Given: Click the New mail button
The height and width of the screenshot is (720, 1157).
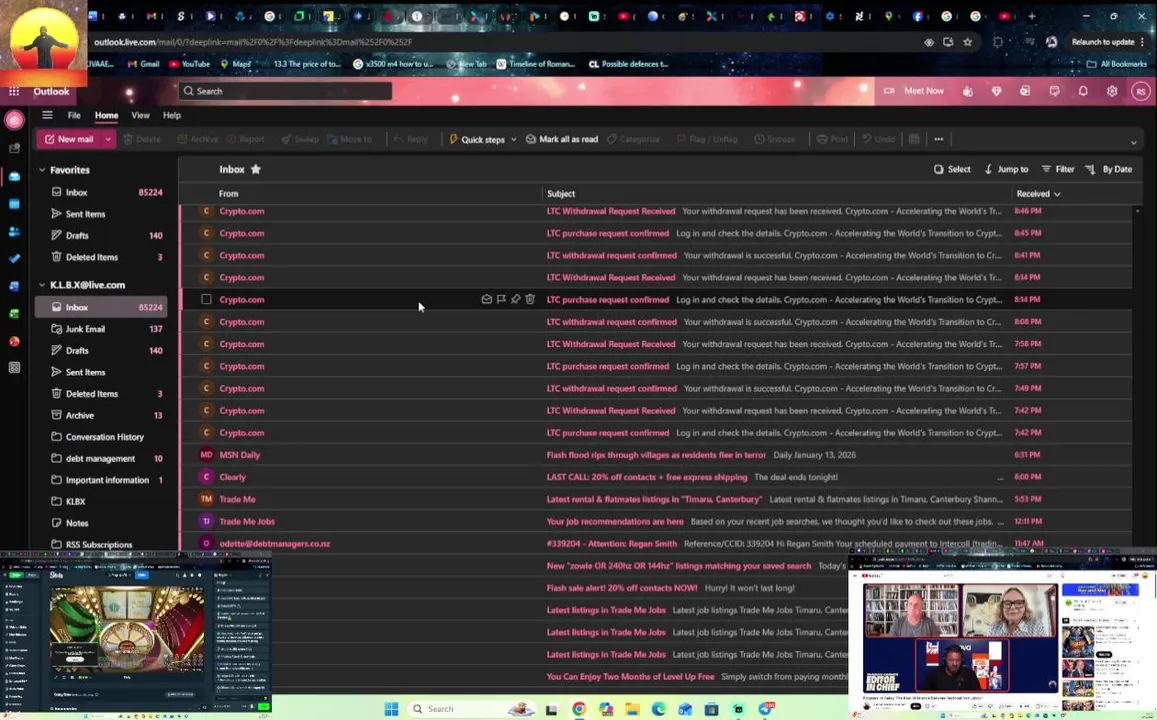Looking at the screenshot, I should point(69,139).
